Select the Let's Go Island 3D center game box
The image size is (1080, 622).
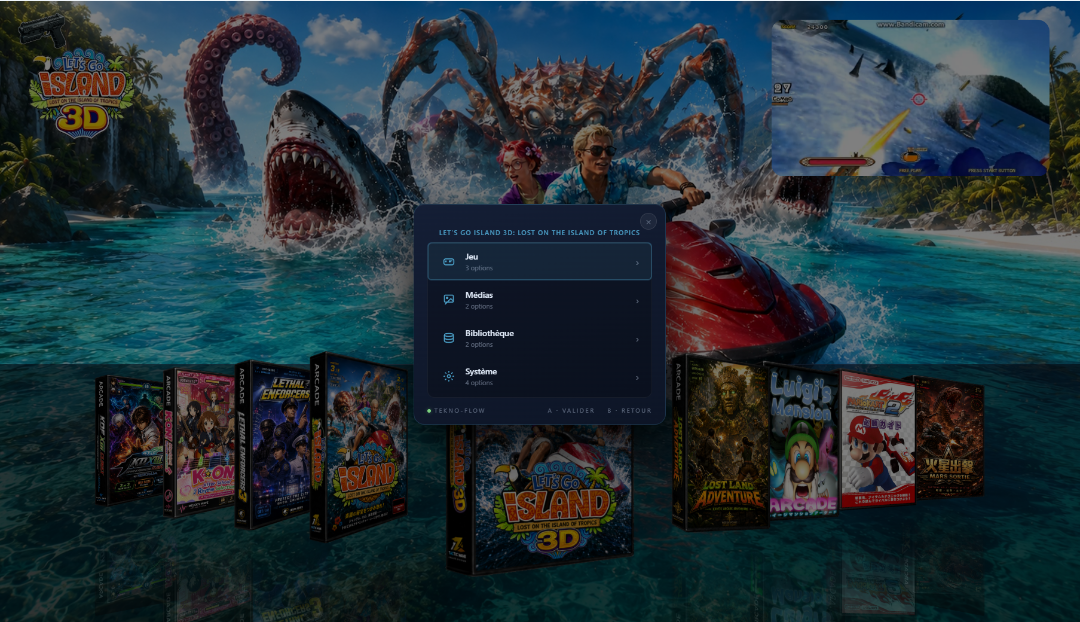click(539, 499)
